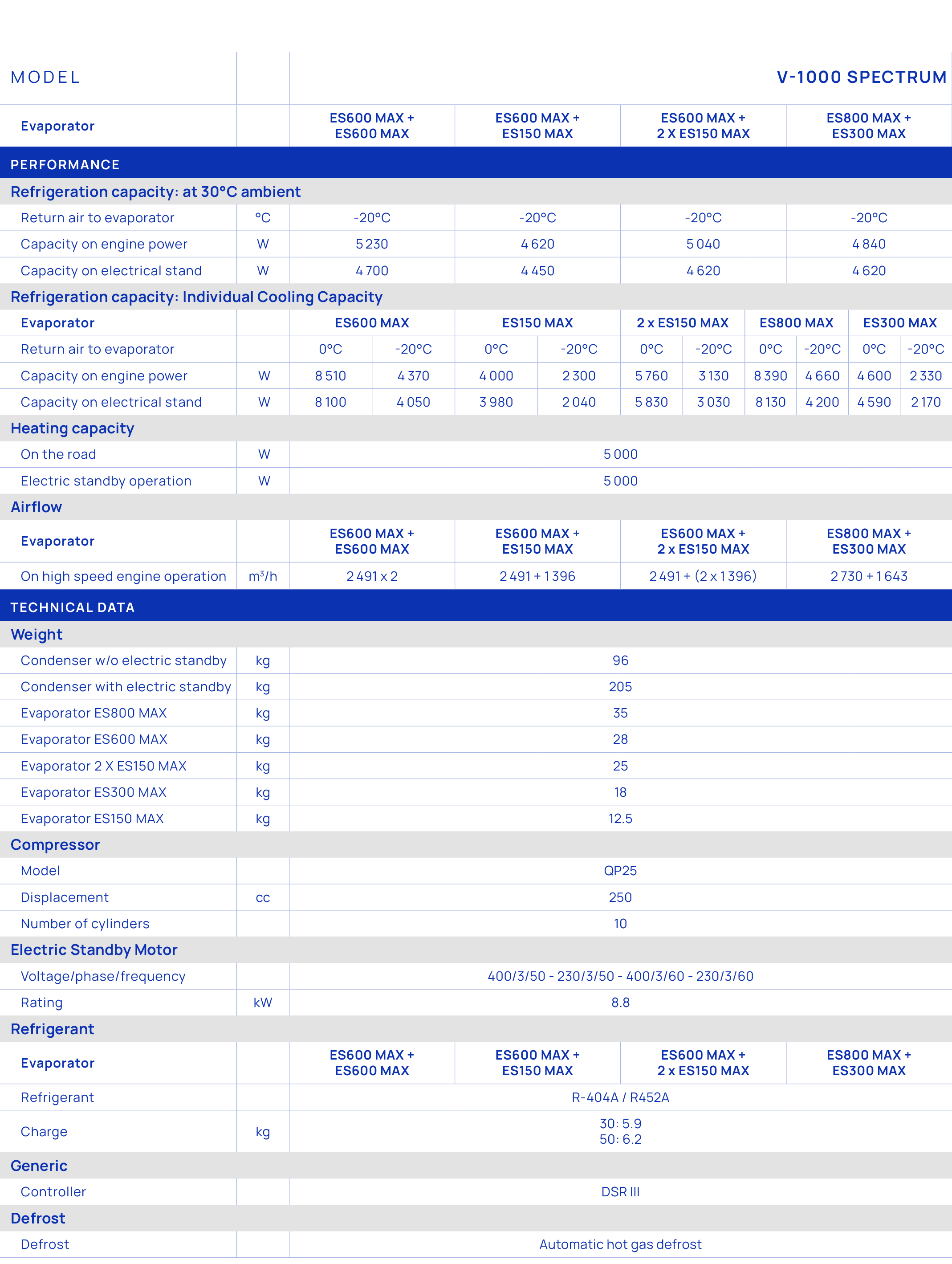Click the value 8 390 engine power cell
Viewport: 952px width, 1264px height.
point(771,376)
